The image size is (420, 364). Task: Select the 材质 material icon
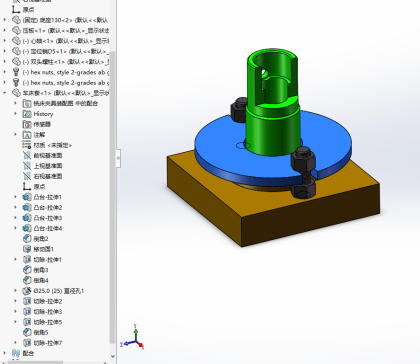[27, 145]
